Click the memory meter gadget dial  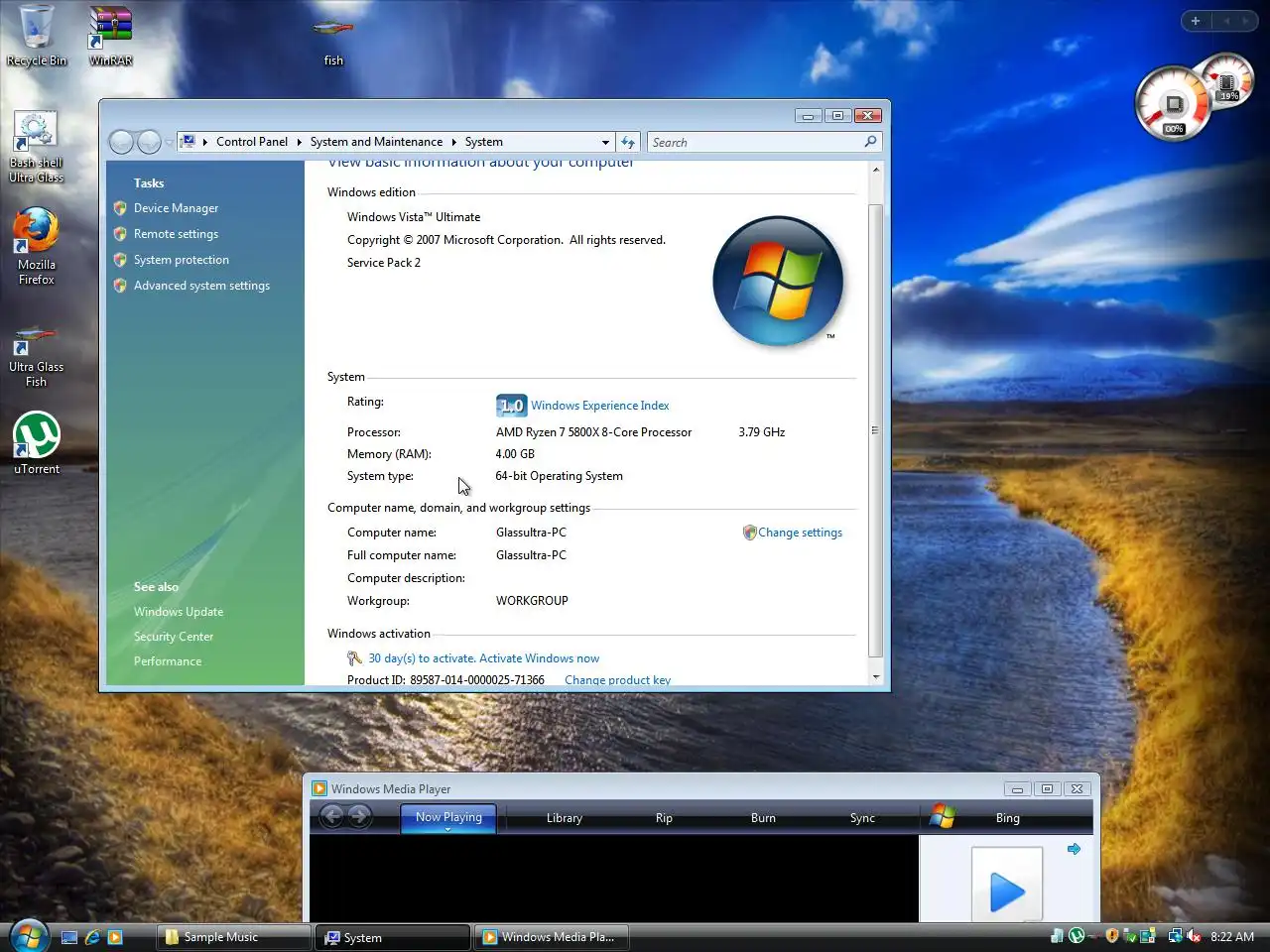click(x=1228, y=81)
